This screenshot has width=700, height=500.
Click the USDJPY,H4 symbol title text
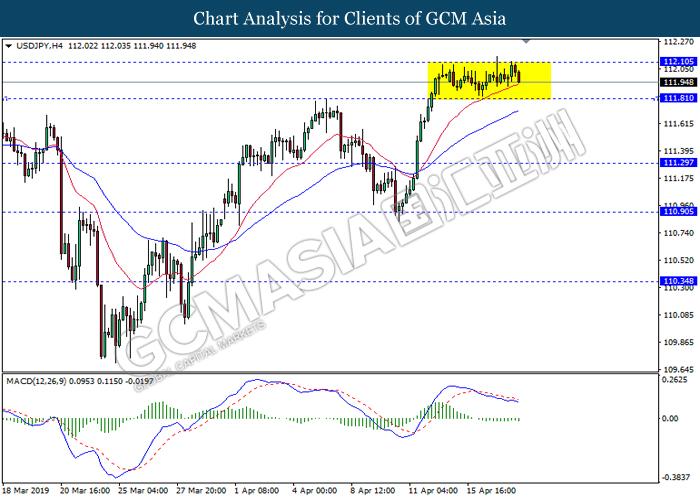(x=39, y=46)
